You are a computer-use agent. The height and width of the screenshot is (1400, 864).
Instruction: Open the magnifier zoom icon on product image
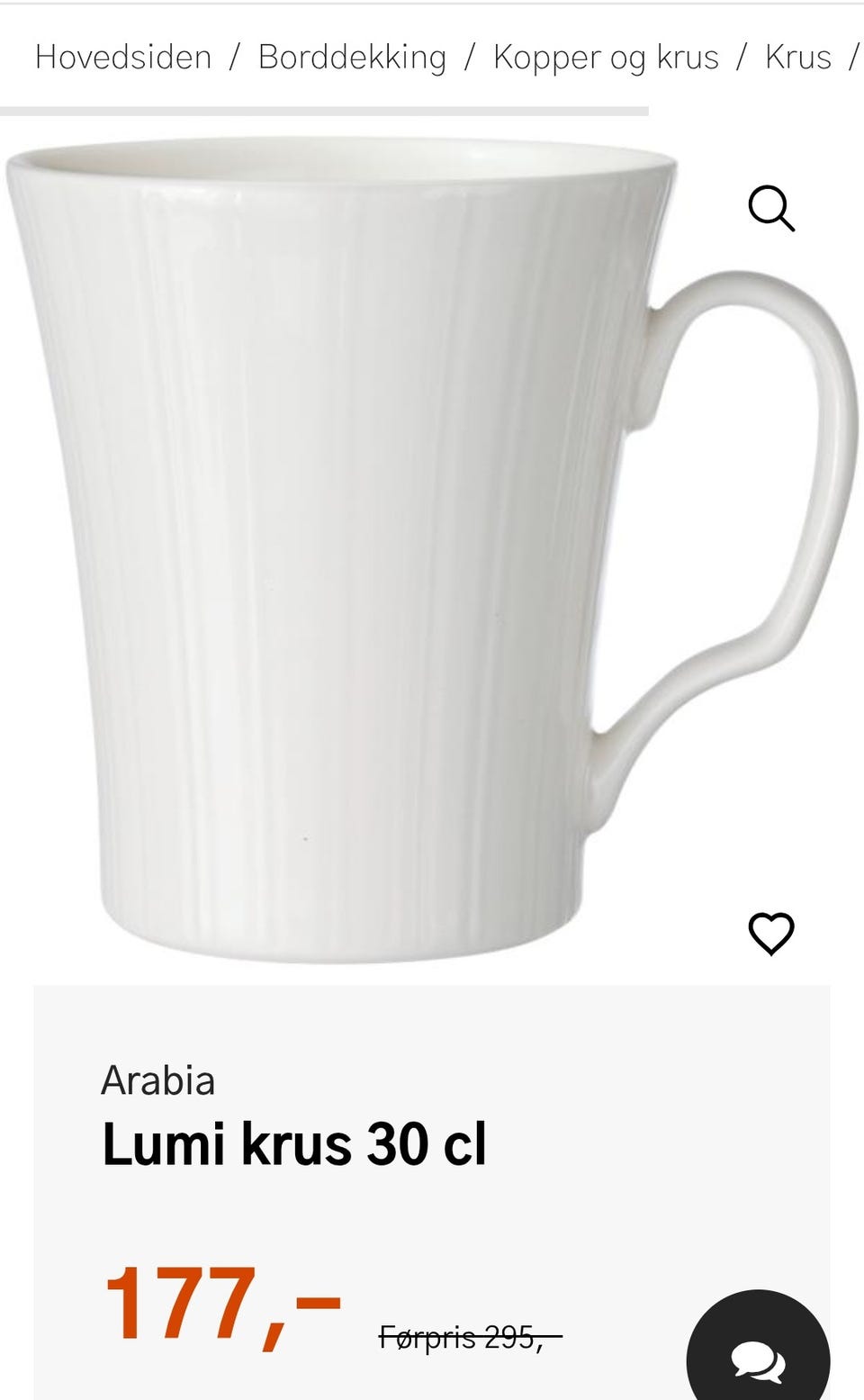[x=771, y=209]
